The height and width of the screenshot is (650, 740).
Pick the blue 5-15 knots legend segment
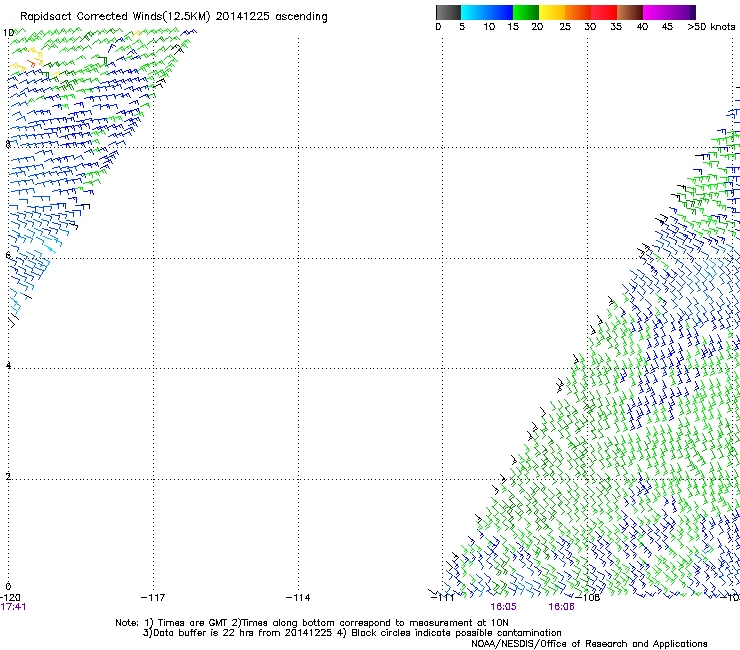tap(487, 12)
